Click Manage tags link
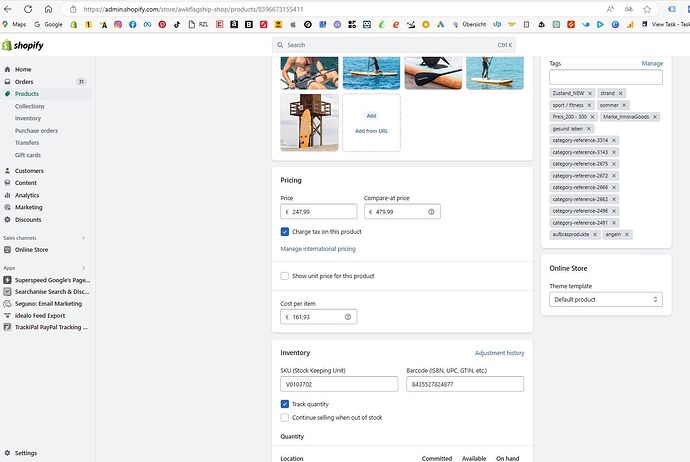Viewport: 690px width, 462px height. click(x=652, y=63)
